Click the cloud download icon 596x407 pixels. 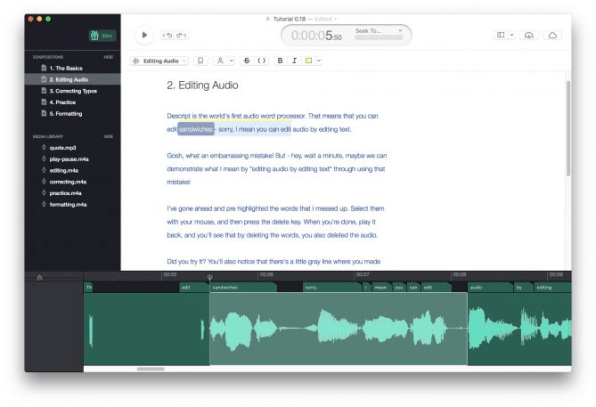click(529, 35)
